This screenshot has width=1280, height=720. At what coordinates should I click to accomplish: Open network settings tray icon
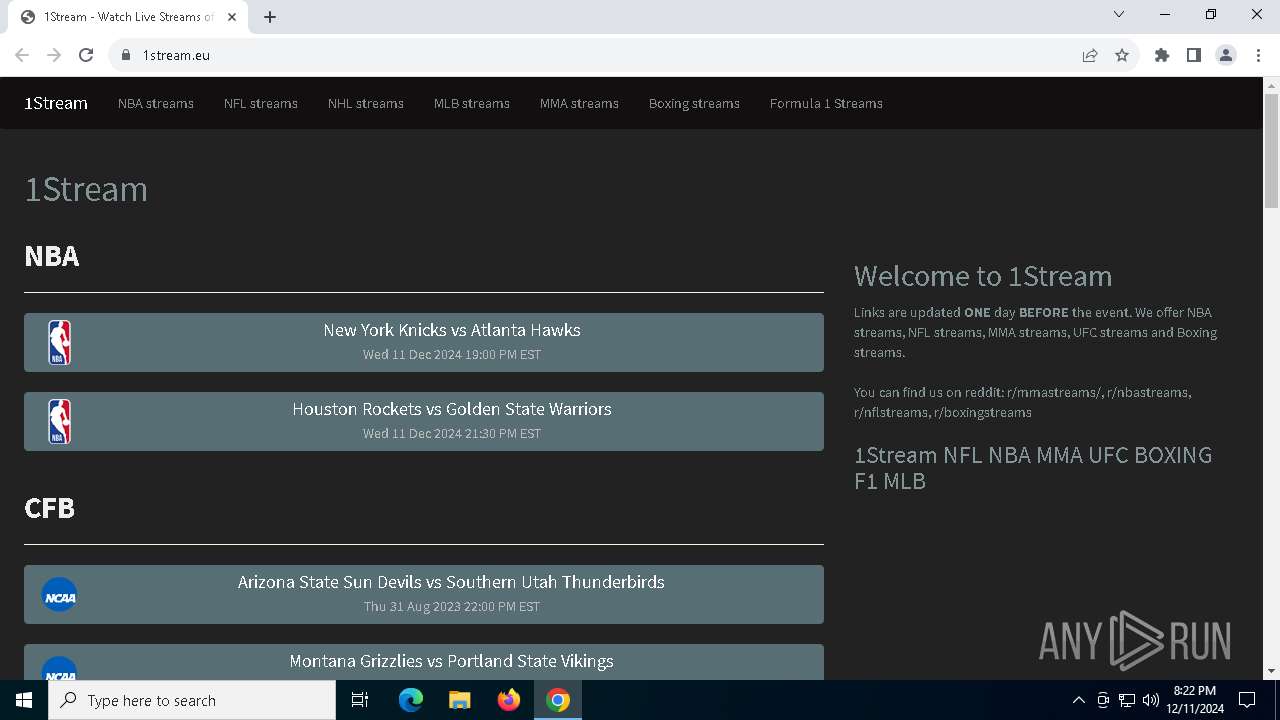[1127, 700]
